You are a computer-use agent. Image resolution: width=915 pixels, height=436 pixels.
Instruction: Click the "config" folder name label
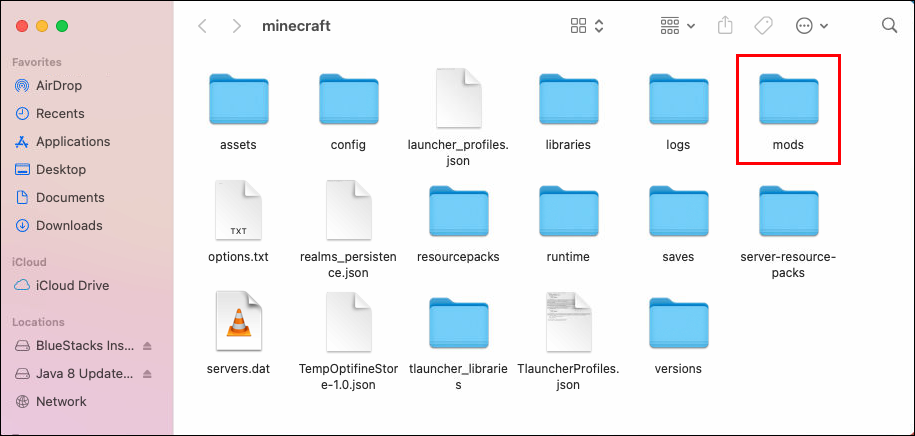coord(348,145)
